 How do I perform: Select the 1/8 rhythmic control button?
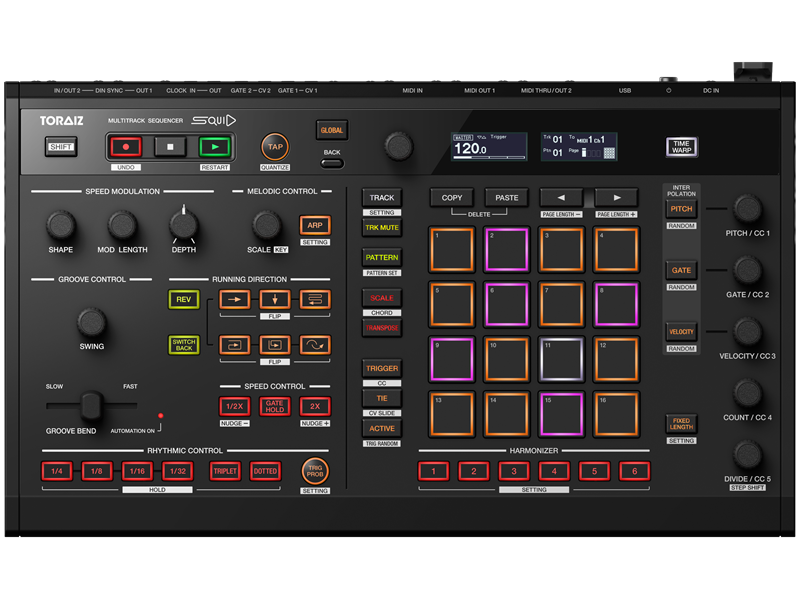tap(97, 471)
